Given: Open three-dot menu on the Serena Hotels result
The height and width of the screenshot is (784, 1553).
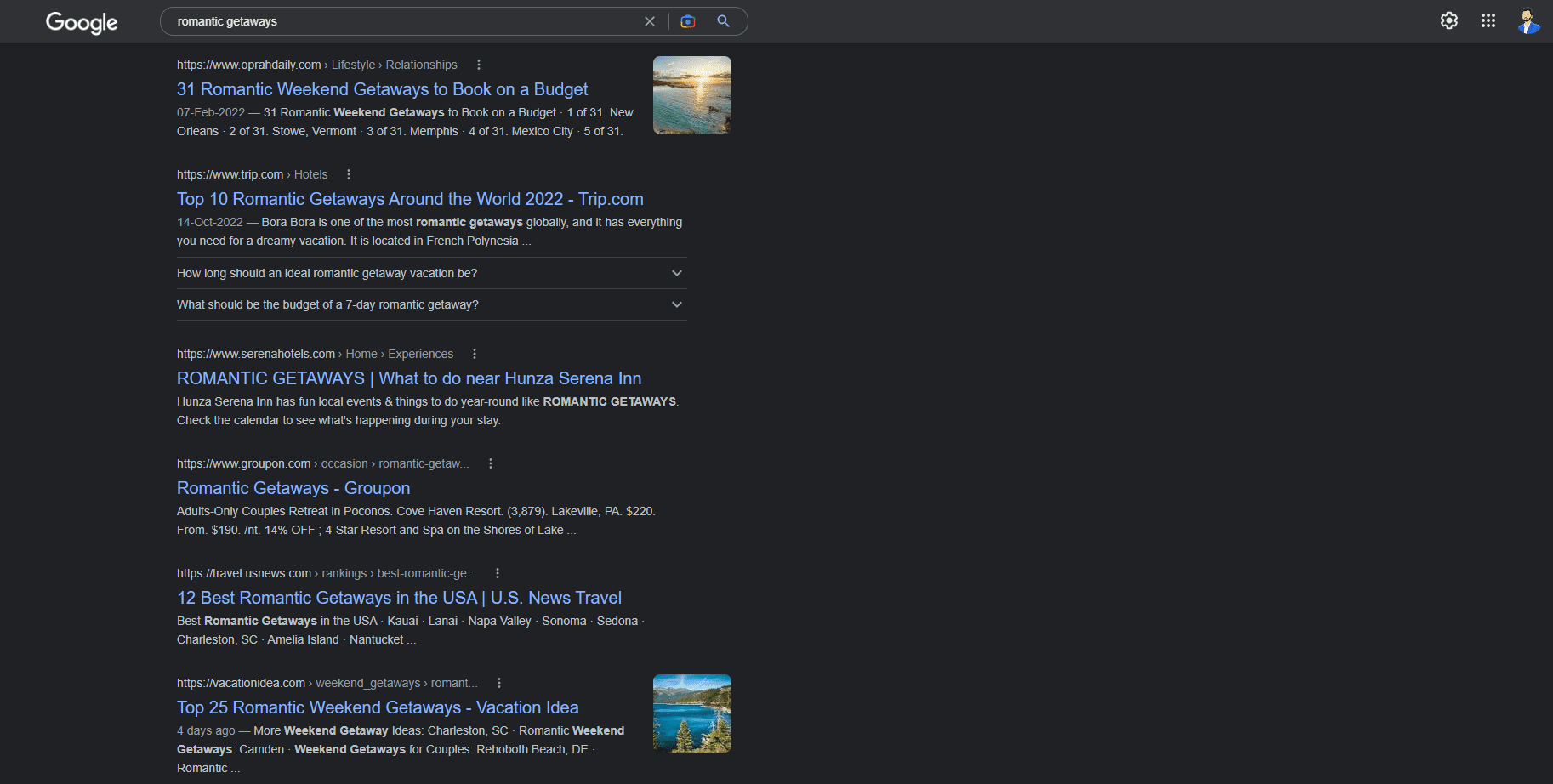Looking at the screenshot, I should (475, 353).
